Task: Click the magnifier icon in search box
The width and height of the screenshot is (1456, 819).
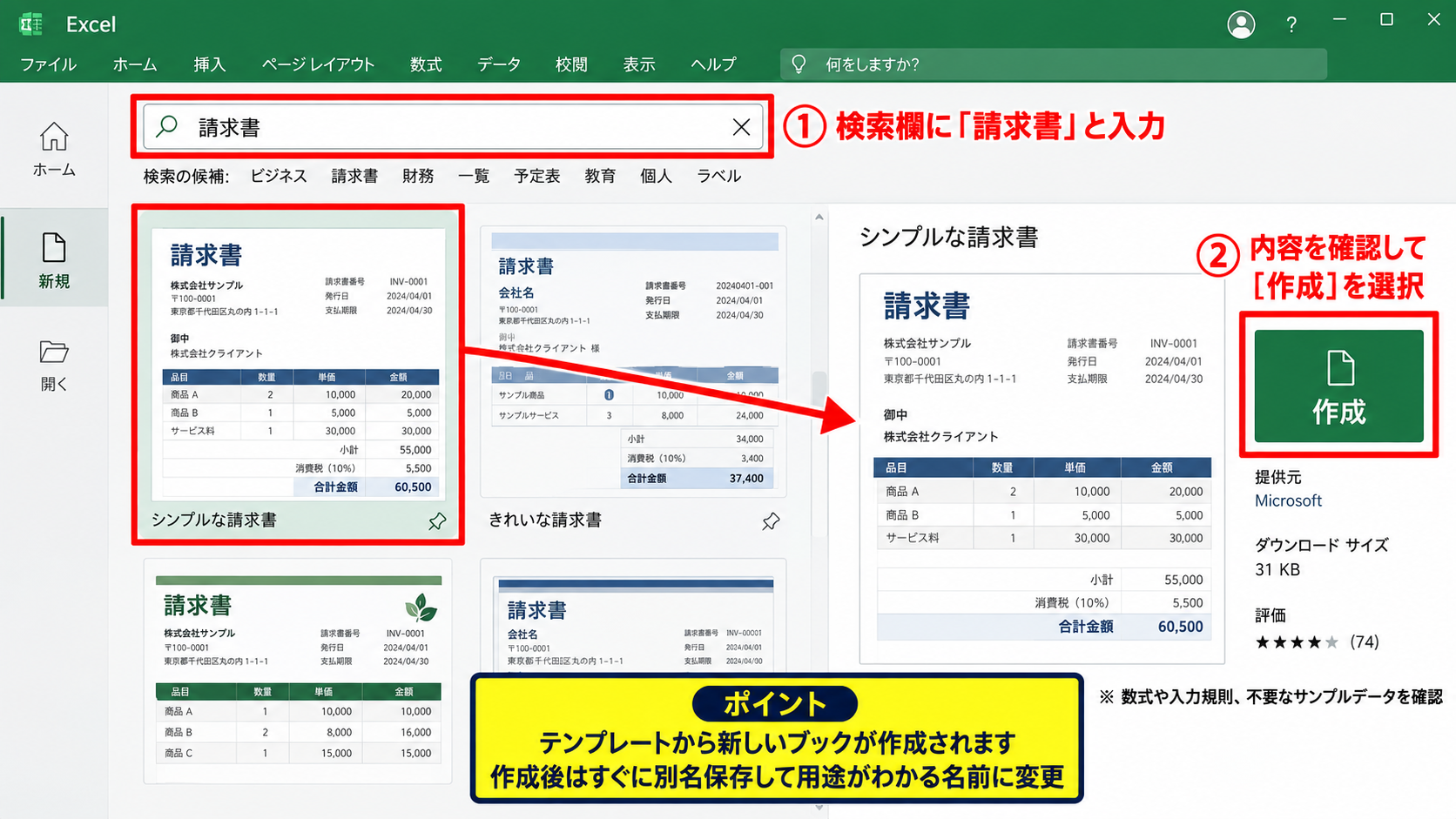Action: tap(167, 127)
